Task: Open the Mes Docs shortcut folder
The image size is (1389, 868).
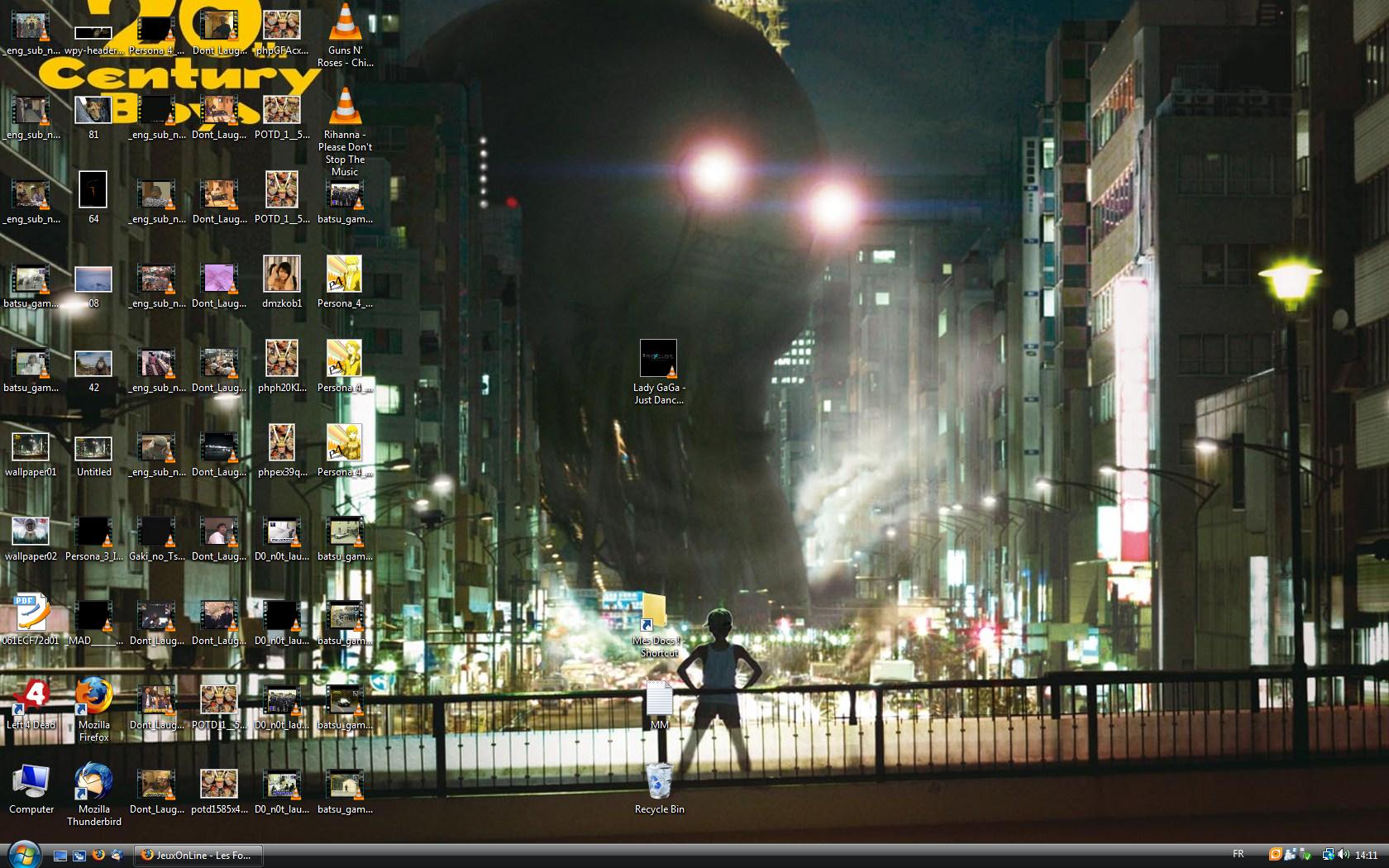Action: click(659, 626)
